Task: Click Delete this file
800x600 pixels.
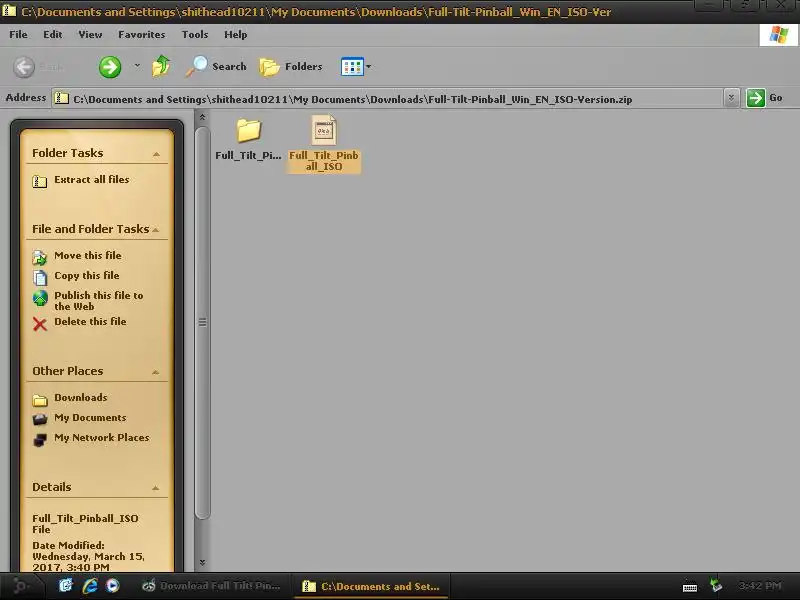Action: [x=90, y=321]
